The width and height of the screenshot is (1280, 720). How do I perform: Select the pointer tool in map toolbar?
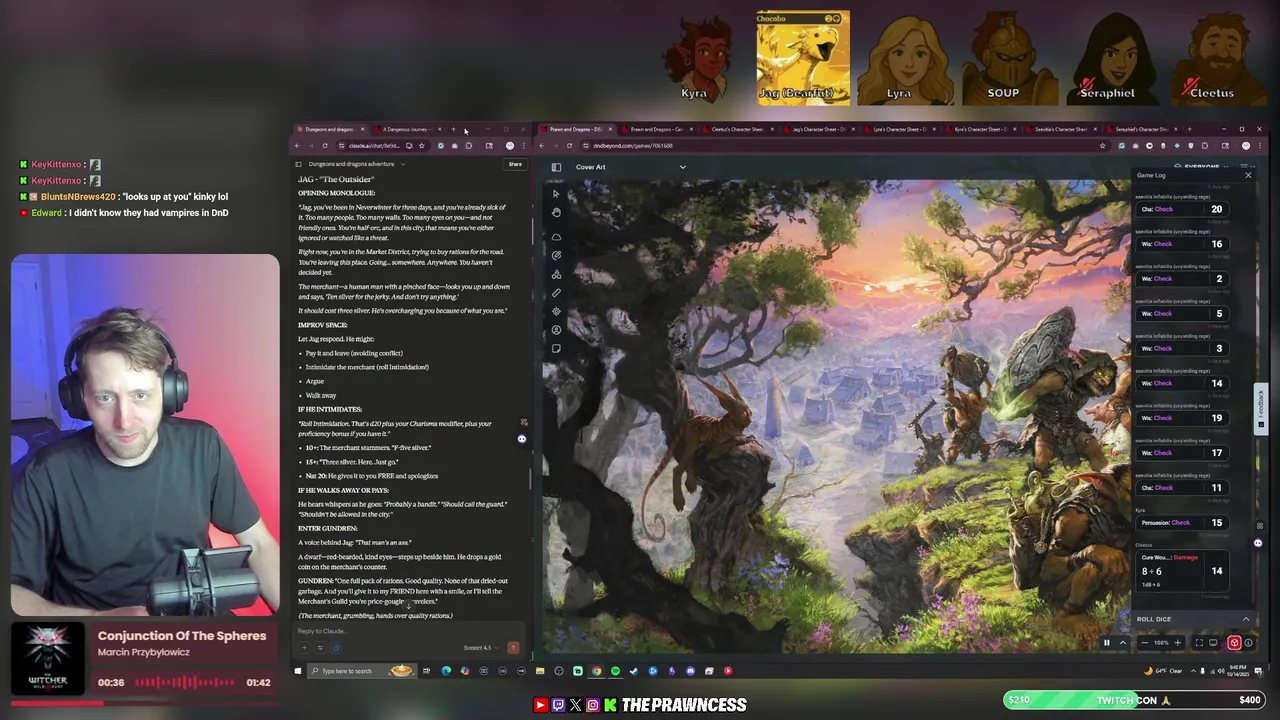556,193
